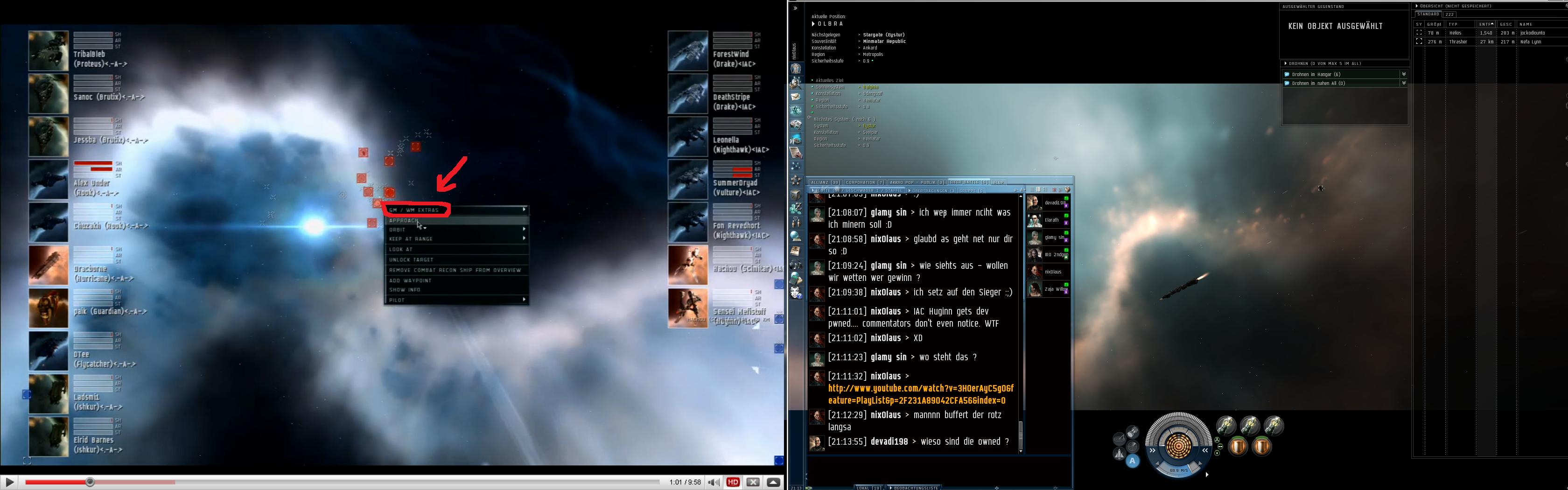Viewport: 1568px width, 490px height.
Task: Click the video player expand arrow button
Action: (773, 482)
